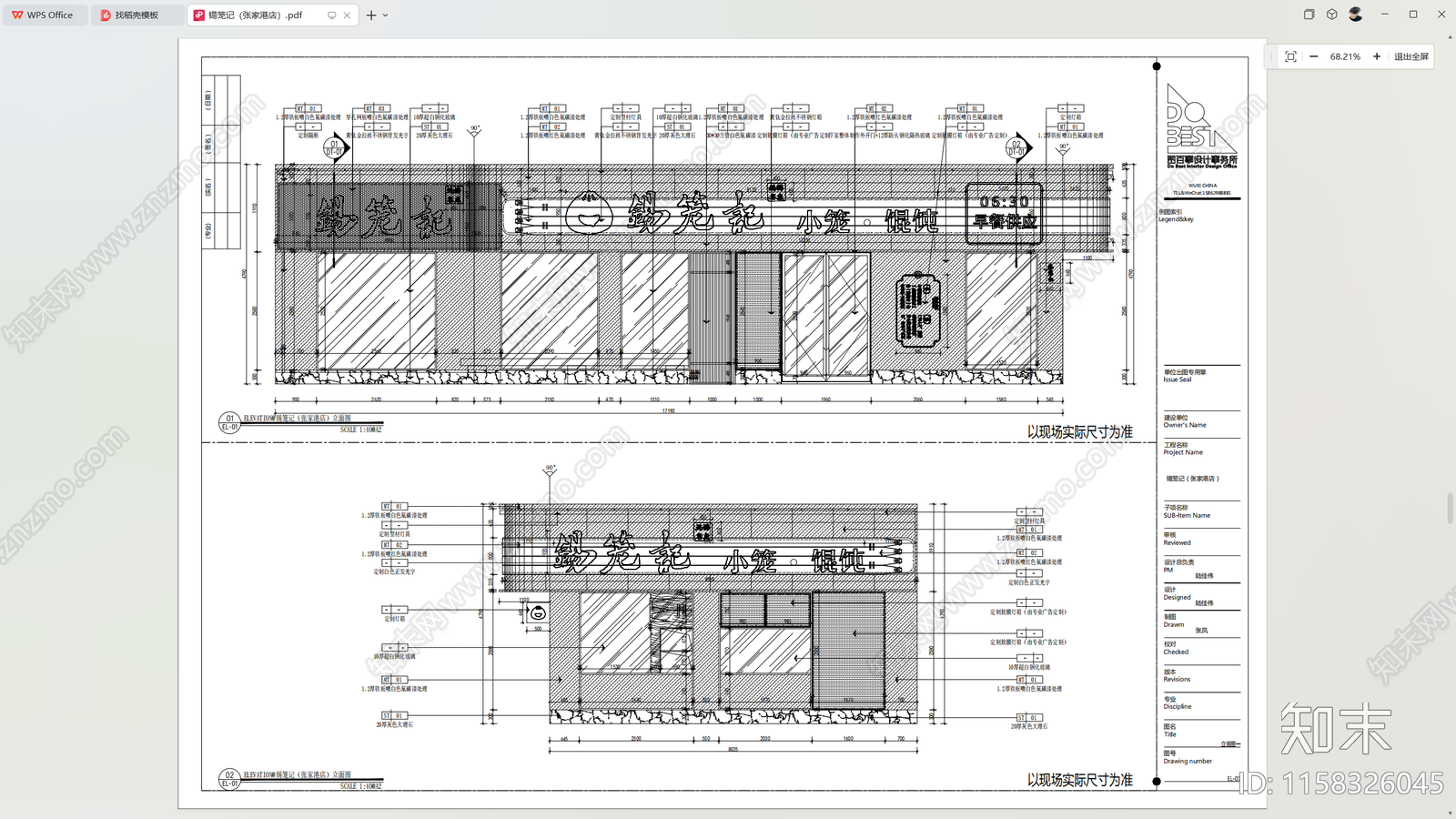
Task: Click the first 以现场实际尺寸为准 note
Action: coord(1079,432)
